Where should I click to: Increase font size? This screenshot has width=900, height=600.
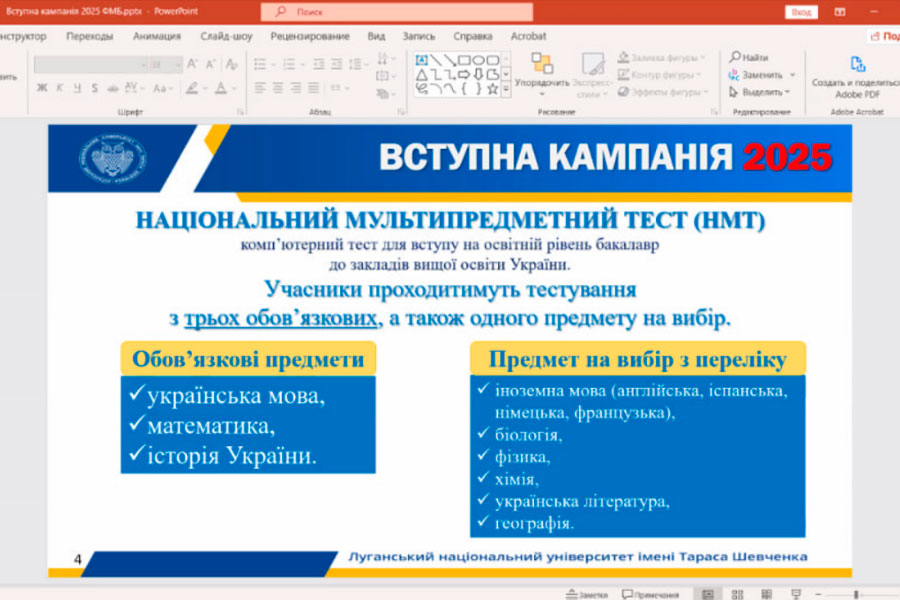point(193,64)
